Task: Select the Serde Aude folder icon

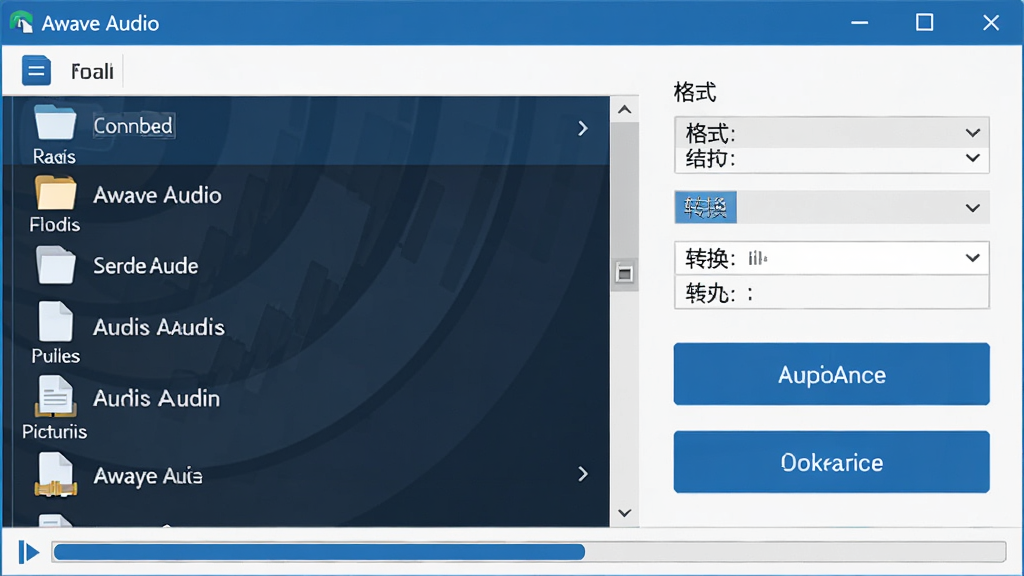Action: point(55,264)
